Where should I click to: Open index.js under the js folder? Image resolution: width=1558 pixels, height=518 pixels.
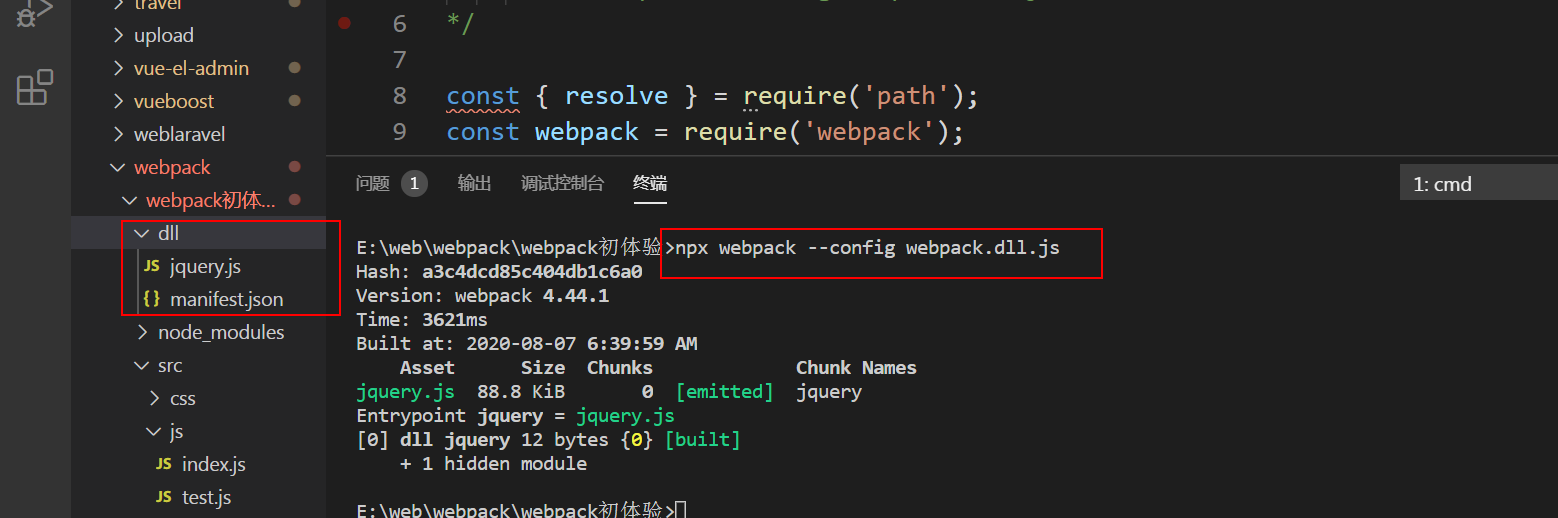coord(213,464)
